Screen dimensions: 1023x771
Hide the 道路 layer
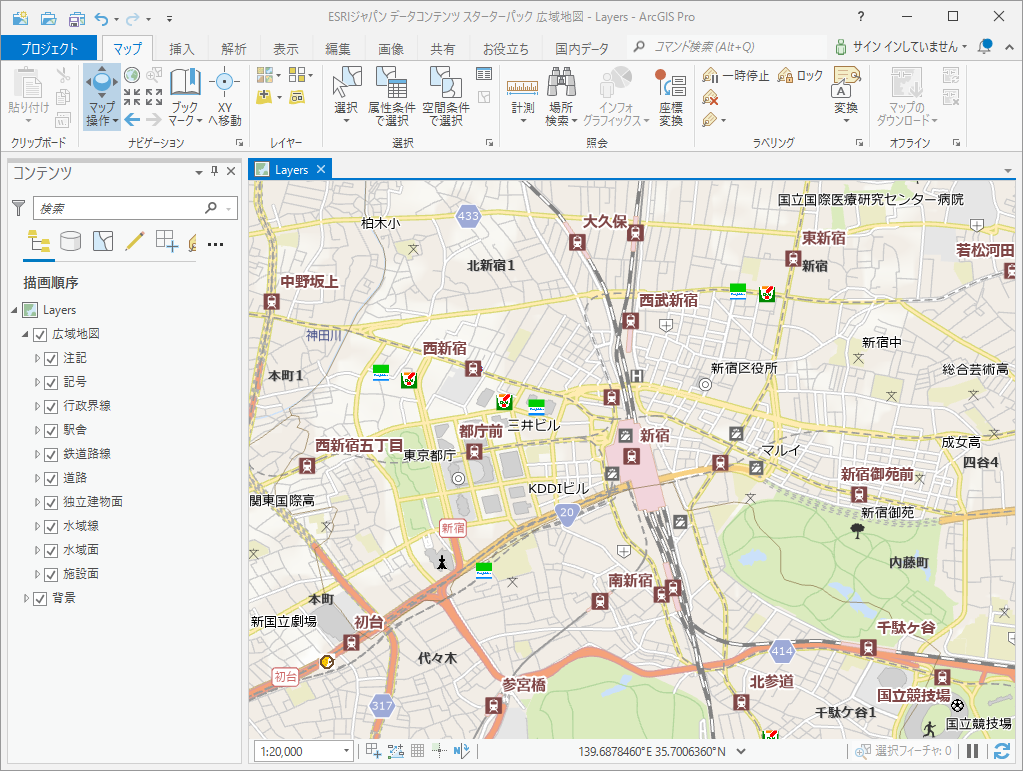tap(51, 479)
